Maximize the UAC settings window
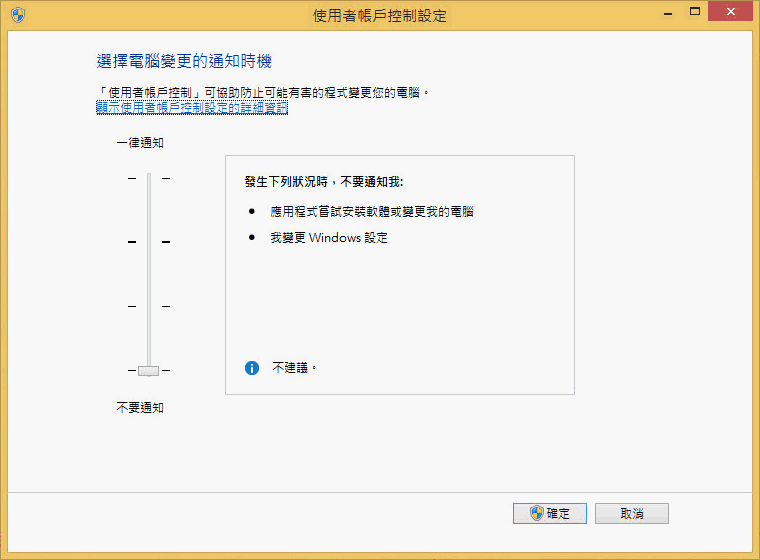The width and height of the screenshot is (760, 560). tap(695, 12)
